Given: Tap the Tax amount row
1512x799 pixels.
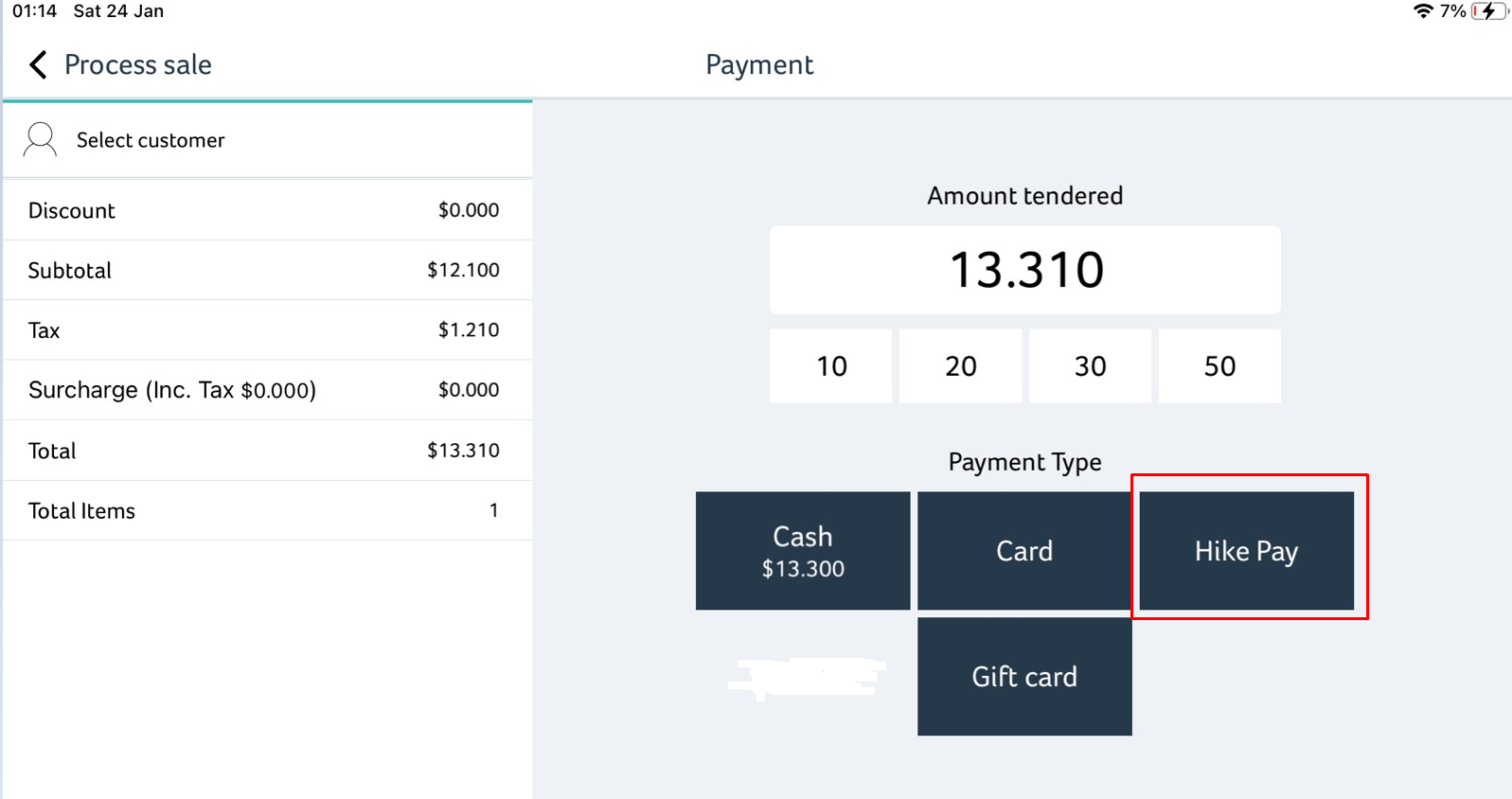Looking at the screenshot, I should (x=267, y=330).
